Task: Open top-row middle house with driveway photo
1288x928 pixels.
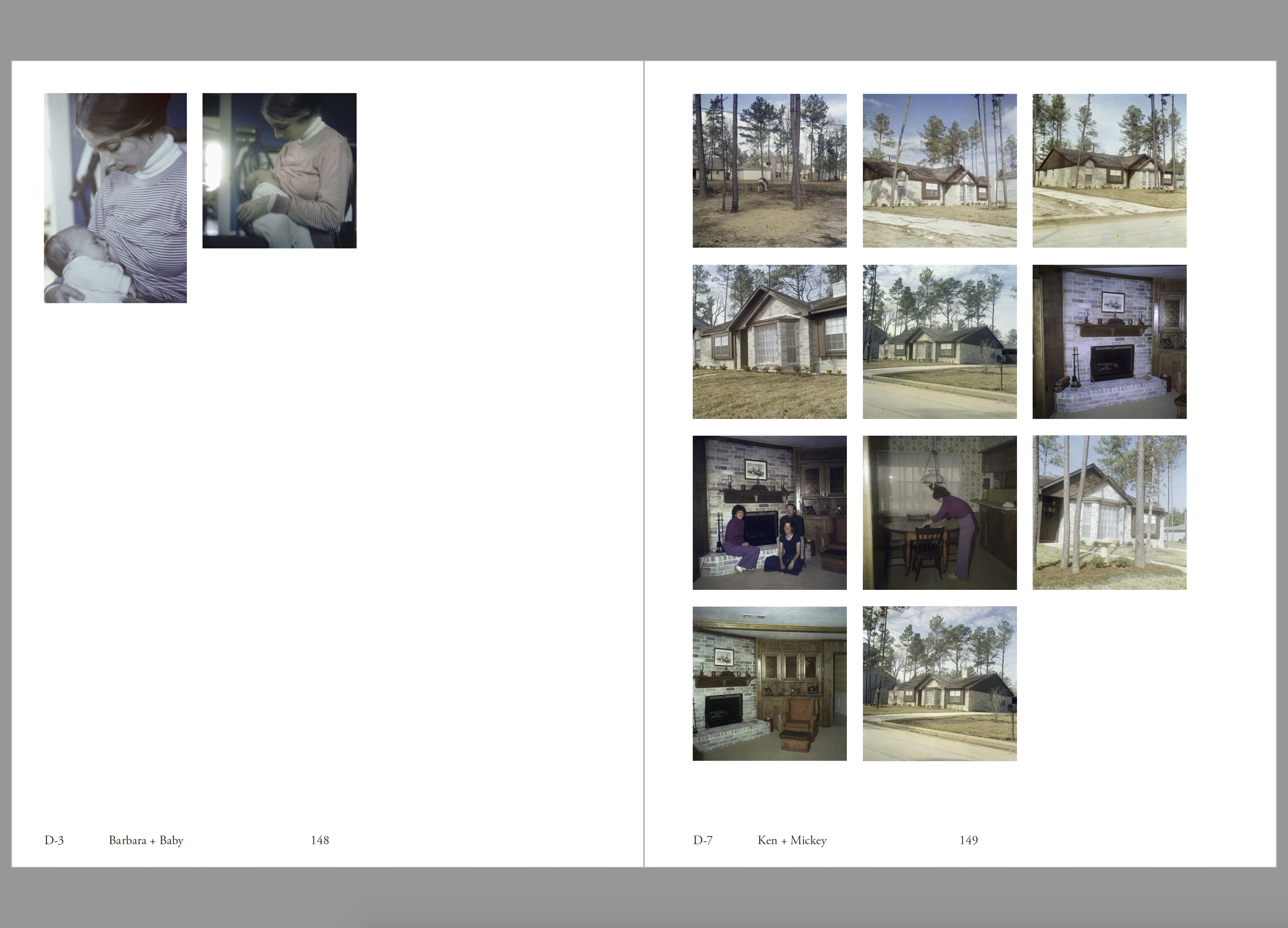Action: (939, 171)
